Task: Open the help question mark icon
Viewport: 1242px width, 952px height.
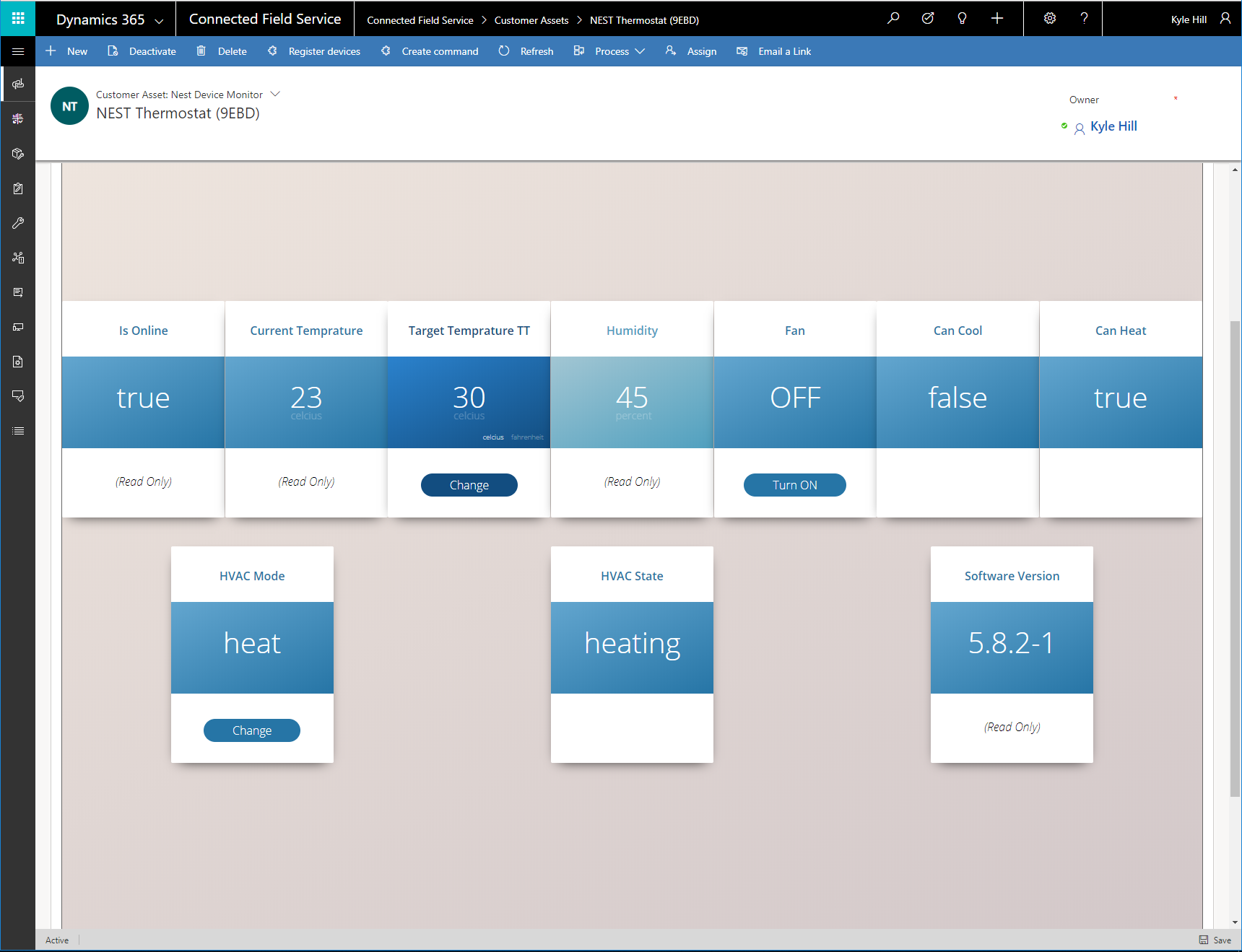Action: (x=1084, y=18)
